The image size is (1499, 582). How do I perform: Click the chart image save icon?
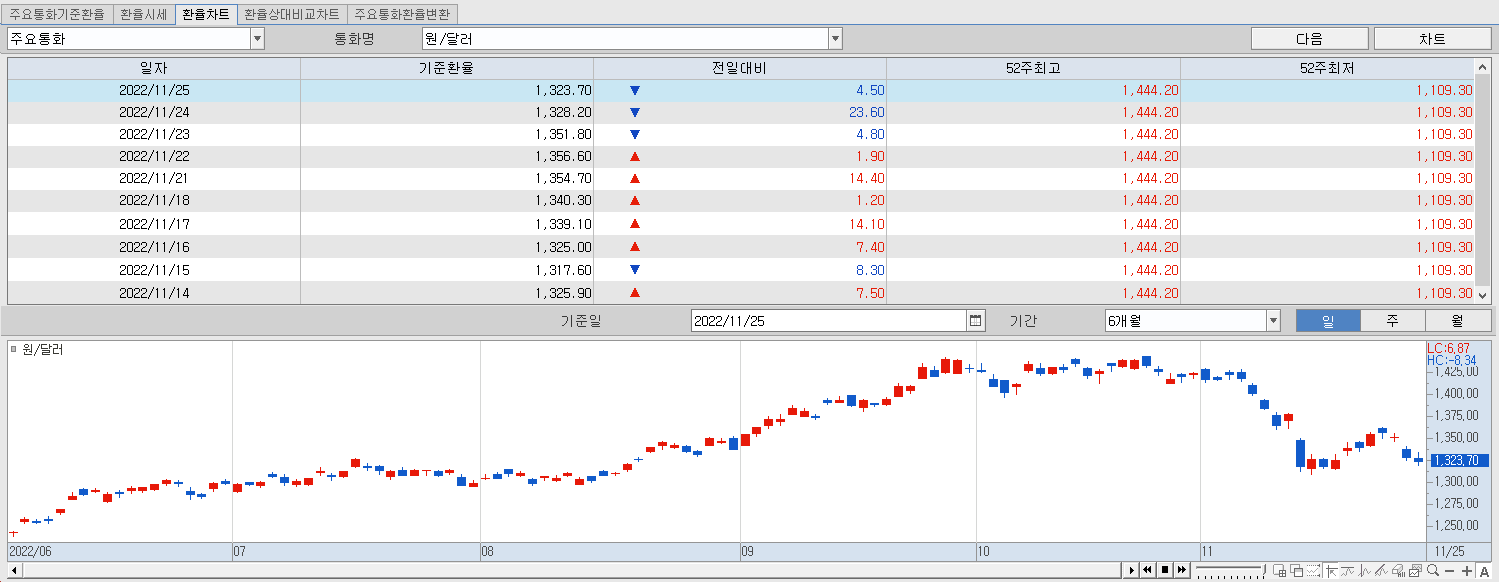tap(1415, 570)
